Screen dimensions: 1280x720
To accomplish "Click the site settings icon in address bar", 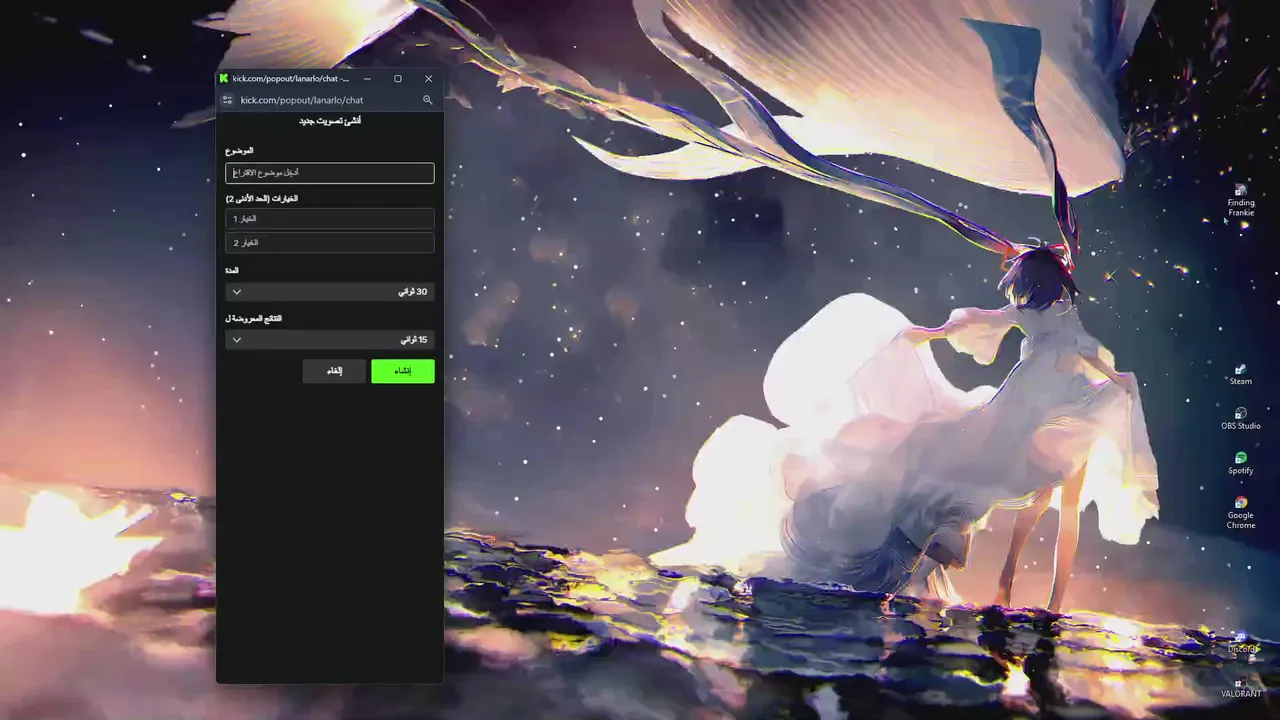I will tap(227, 100).
